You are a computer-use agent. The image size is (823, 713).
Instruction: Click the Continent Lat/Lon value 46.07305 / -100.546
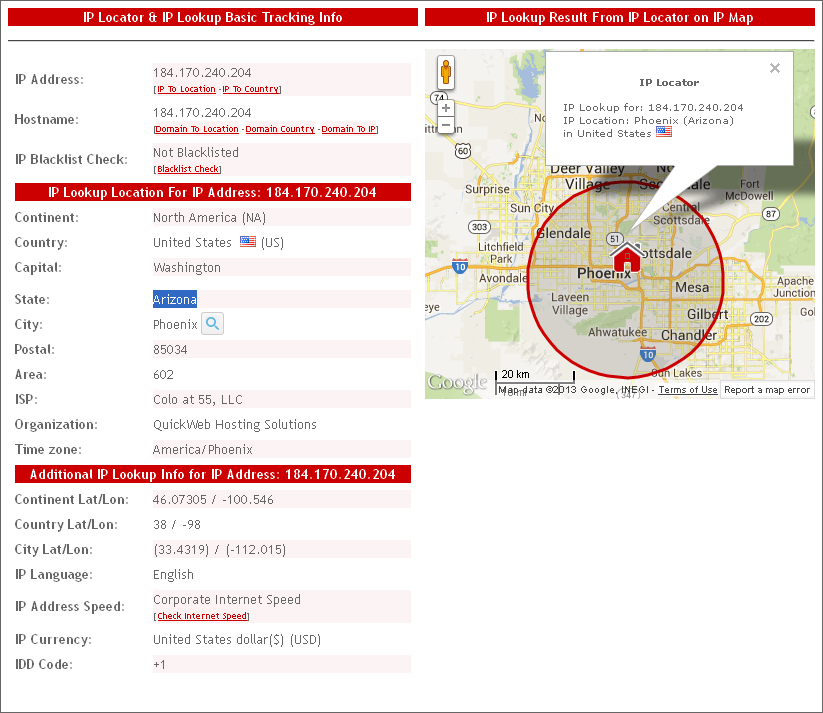[x=213, y=499]
